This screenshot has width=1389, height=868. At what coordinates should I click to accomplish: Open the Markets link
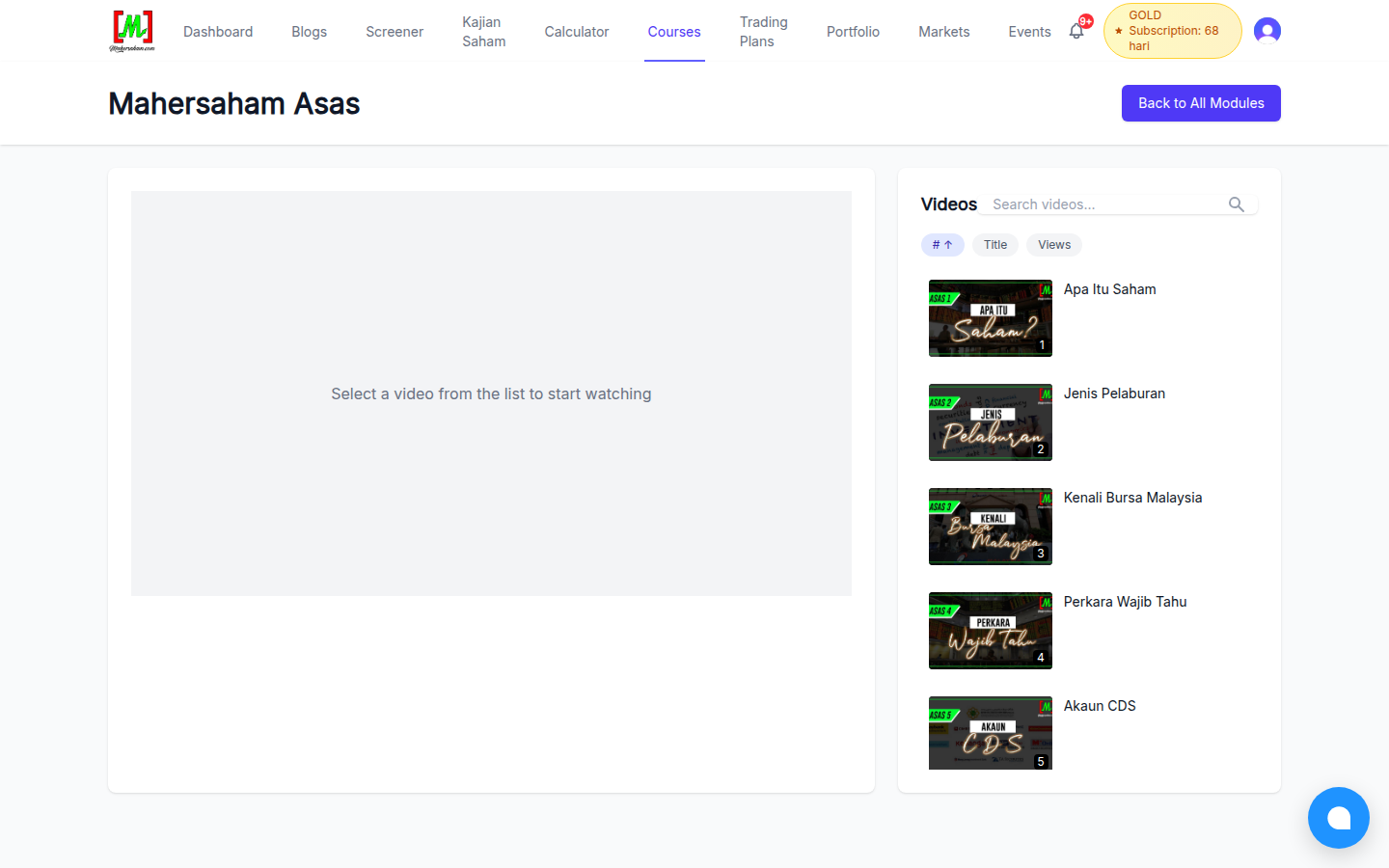[943, 32]
